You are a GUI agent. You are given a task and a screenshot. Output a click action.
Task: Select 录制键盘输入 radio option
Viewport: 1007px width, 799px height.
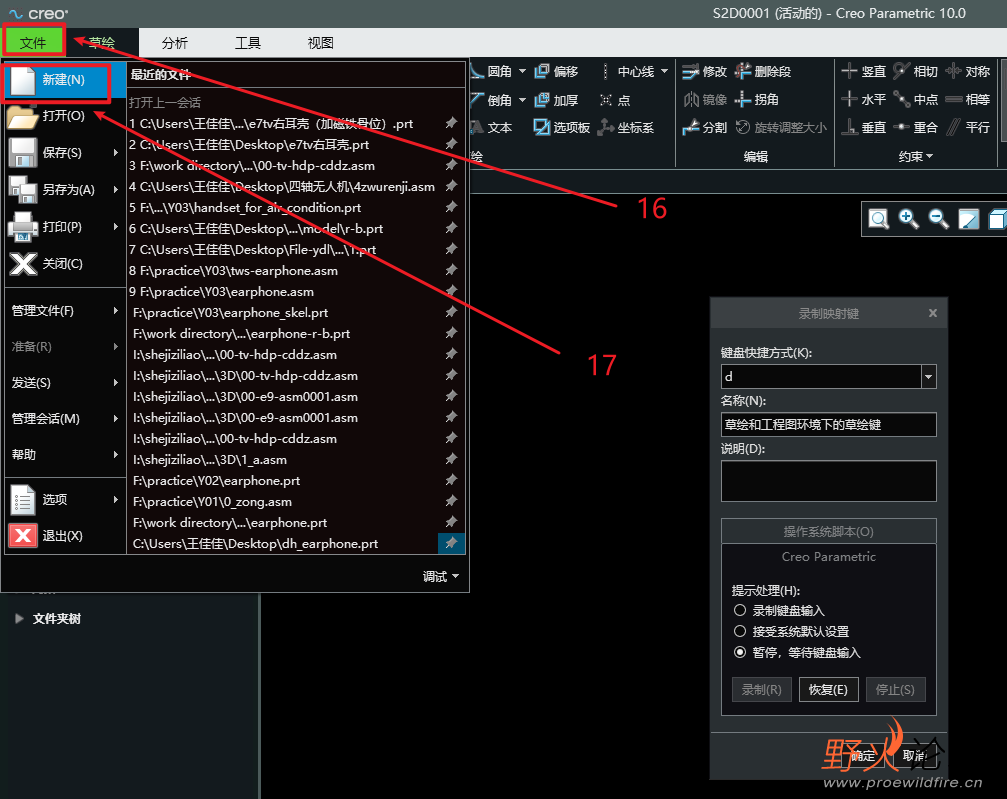pyautogui.click(x=740, y=610)
